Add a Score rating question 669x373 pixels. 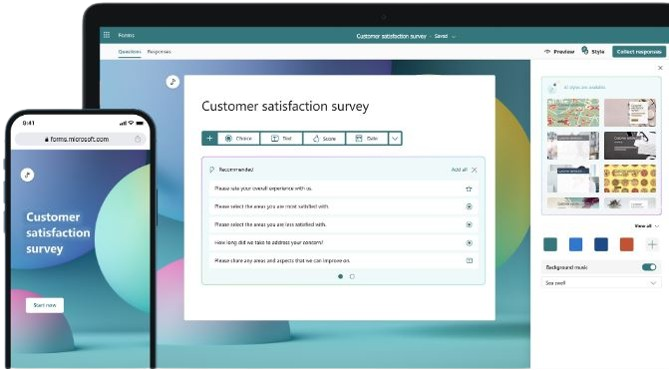(324, 138)
